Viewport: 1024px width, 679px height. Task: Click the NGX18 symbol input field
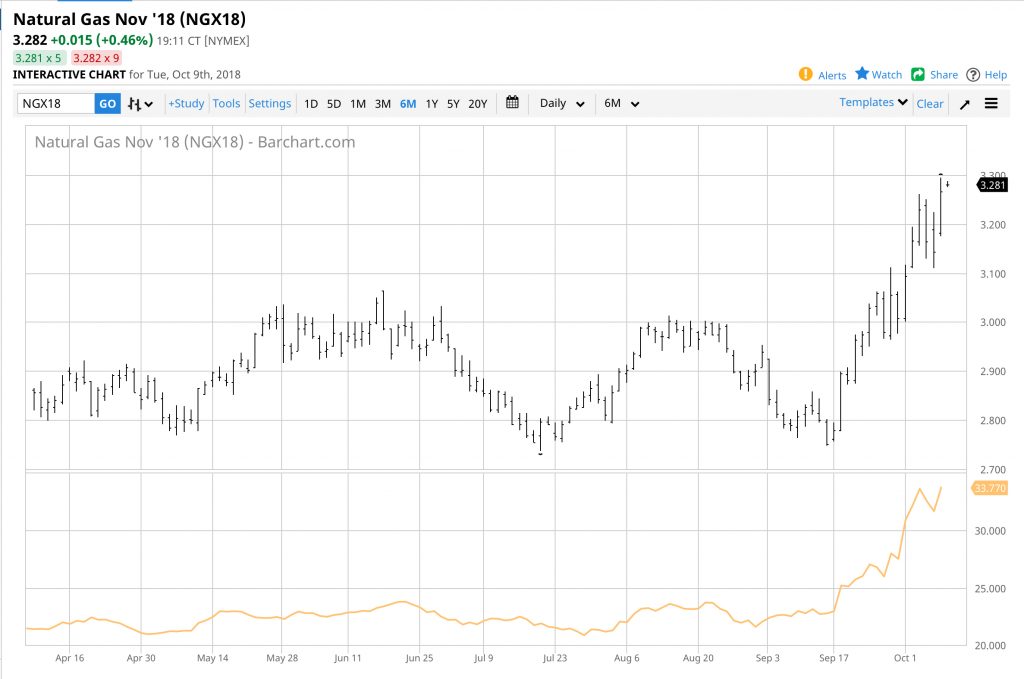tap(56, 104)
